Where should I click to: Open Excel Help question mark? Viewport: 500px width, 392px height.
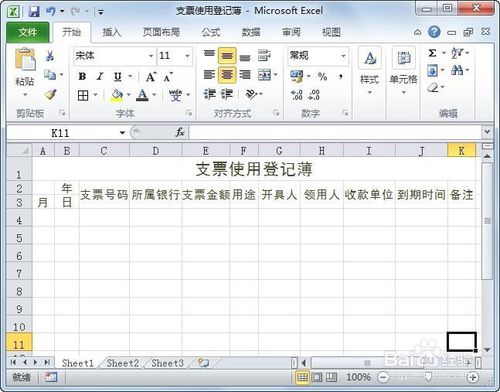pyautogui.click(x=434, y=32)
